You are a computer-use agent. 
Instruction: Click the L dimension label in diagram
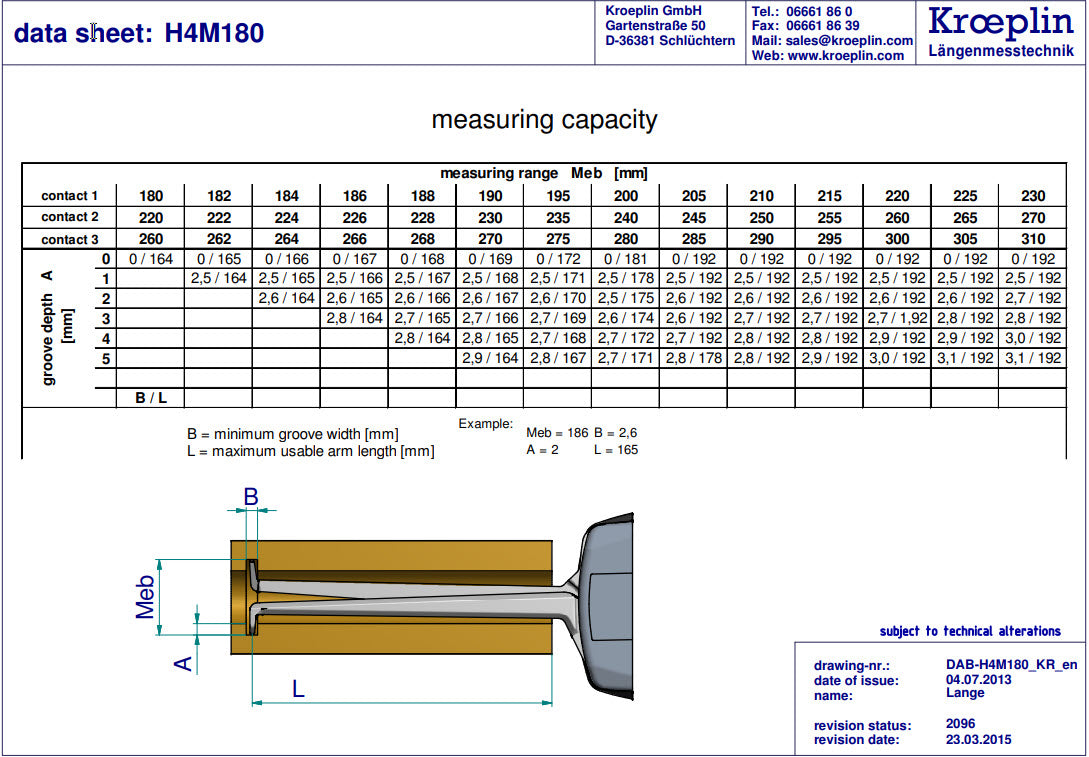click(298, 687)
